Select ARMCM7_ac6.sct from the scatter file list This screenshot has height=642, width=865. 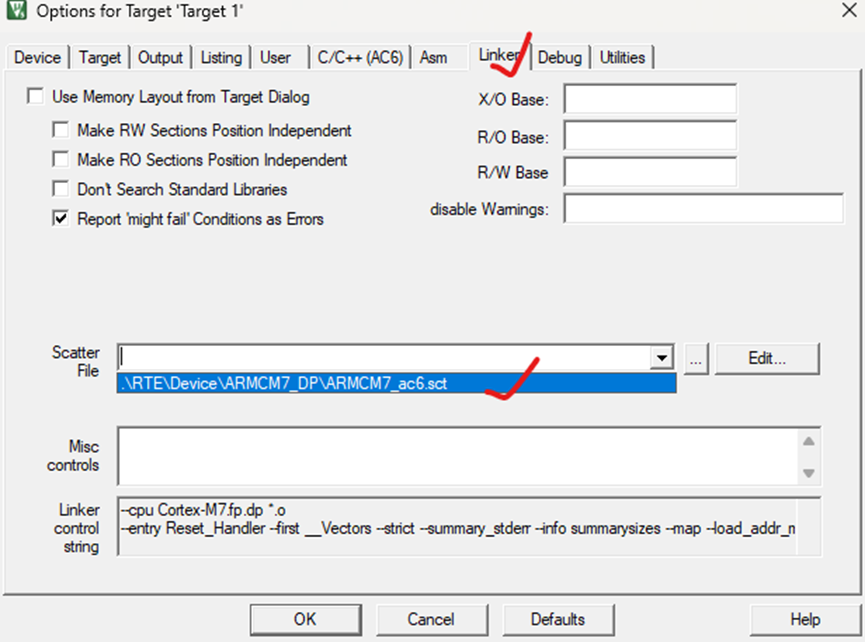click(x=396, y=383)
